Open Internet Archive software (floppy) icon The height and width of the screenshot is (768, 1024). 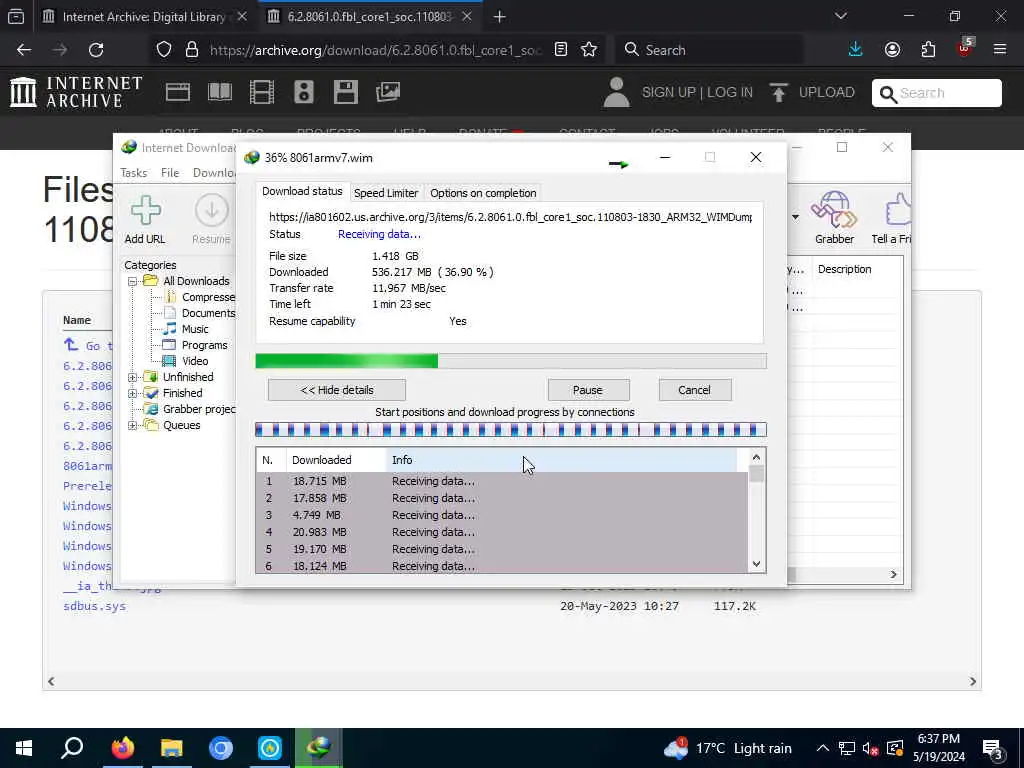click(x=345, y=92)
